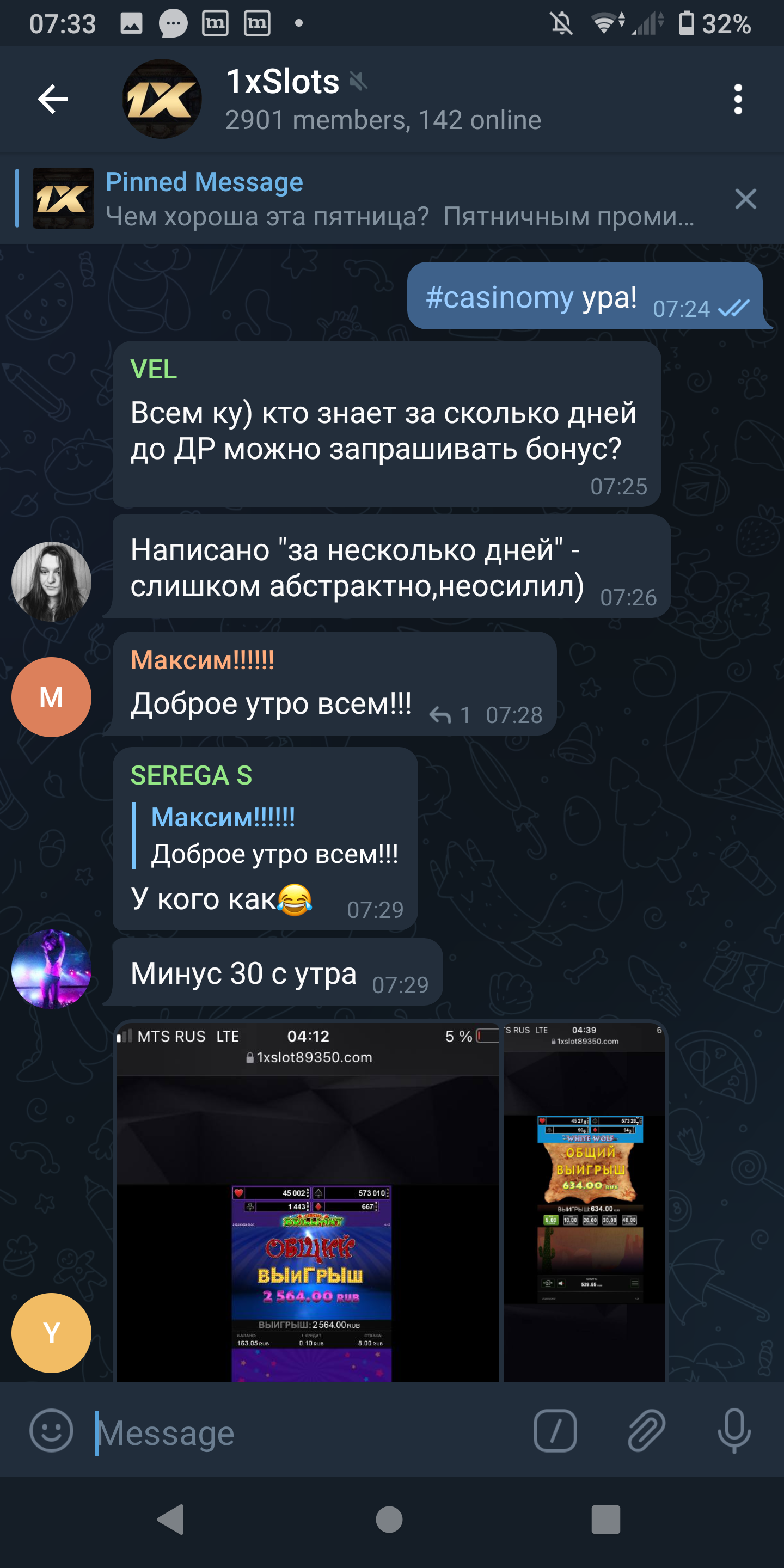784x1568 pixels.
Task: Tap the back arrow to leave chat
Action: point(53,99)
